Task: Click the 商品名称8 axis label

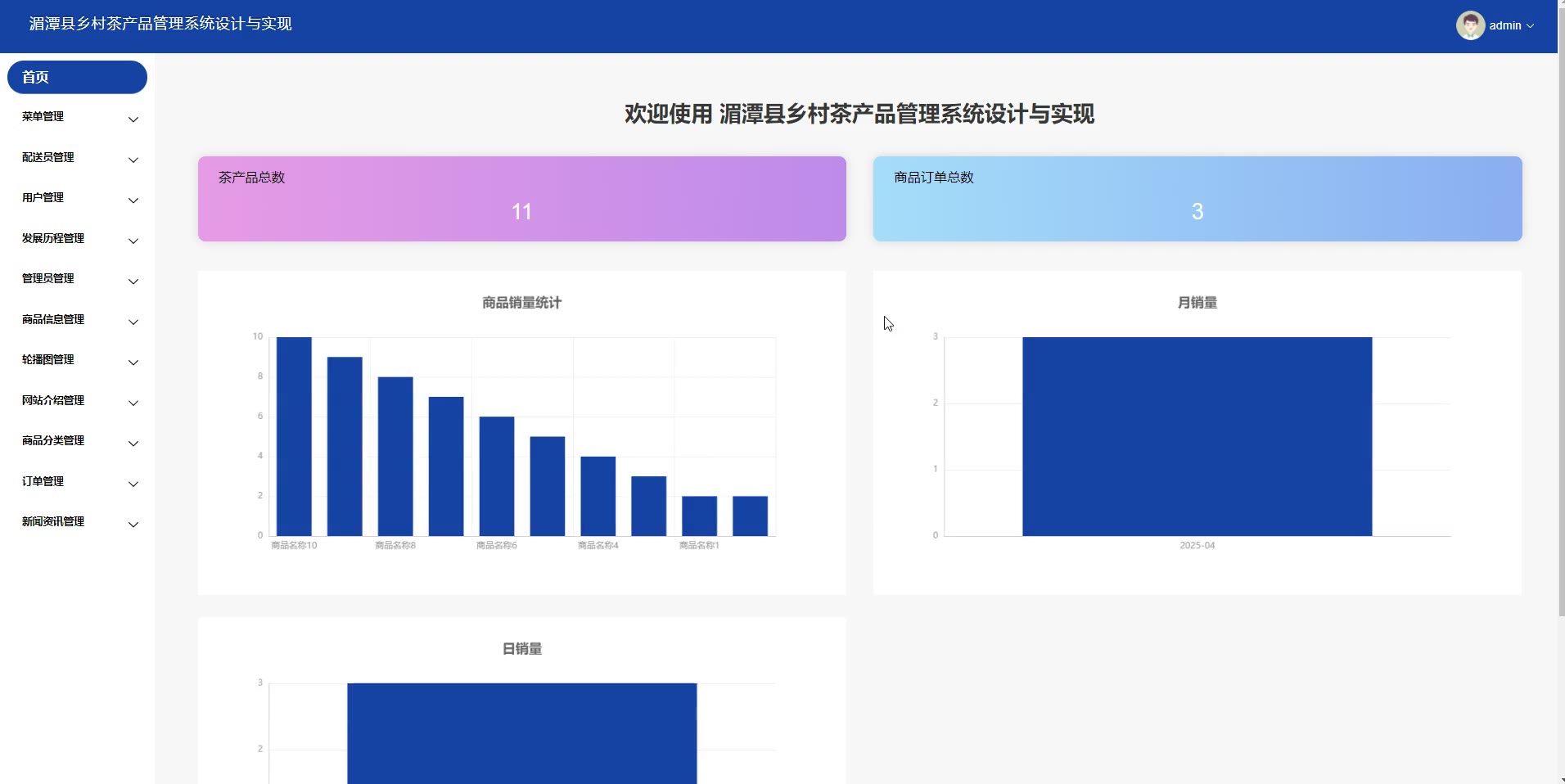Action: [395, 545]
